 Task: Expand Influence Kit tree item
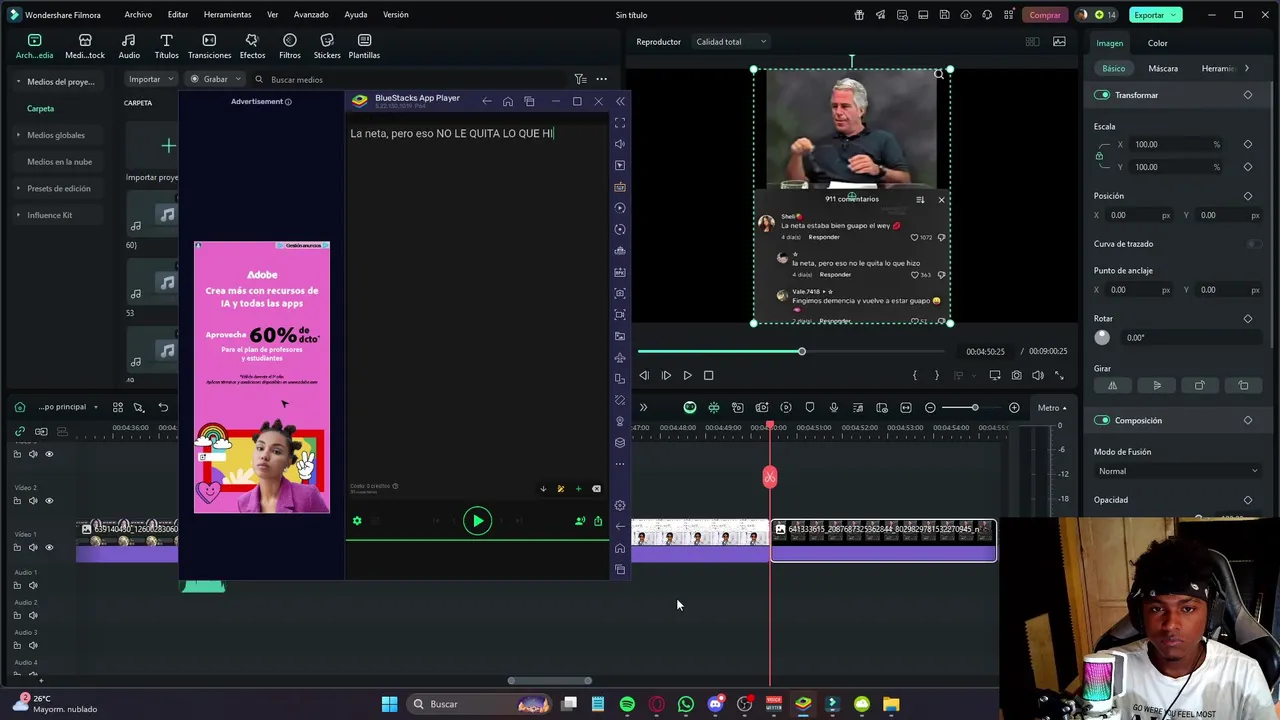tap(18, 215)
